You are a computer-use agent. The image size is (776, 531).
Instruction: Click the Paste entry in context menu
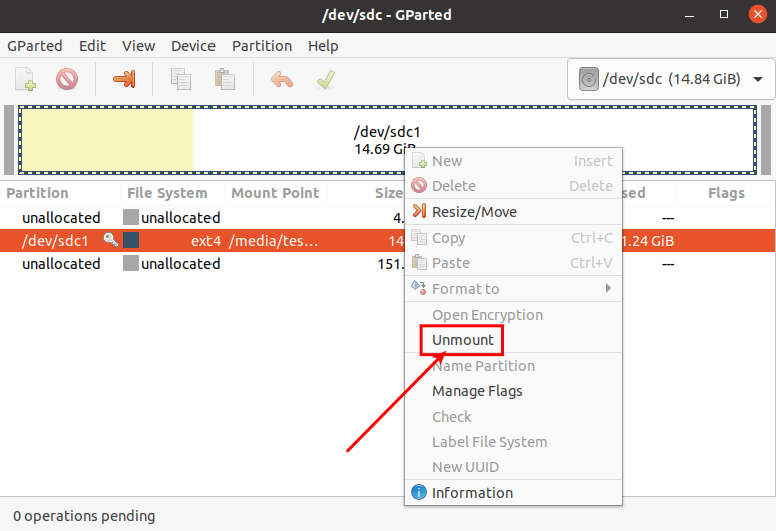(x=513, y=263)
